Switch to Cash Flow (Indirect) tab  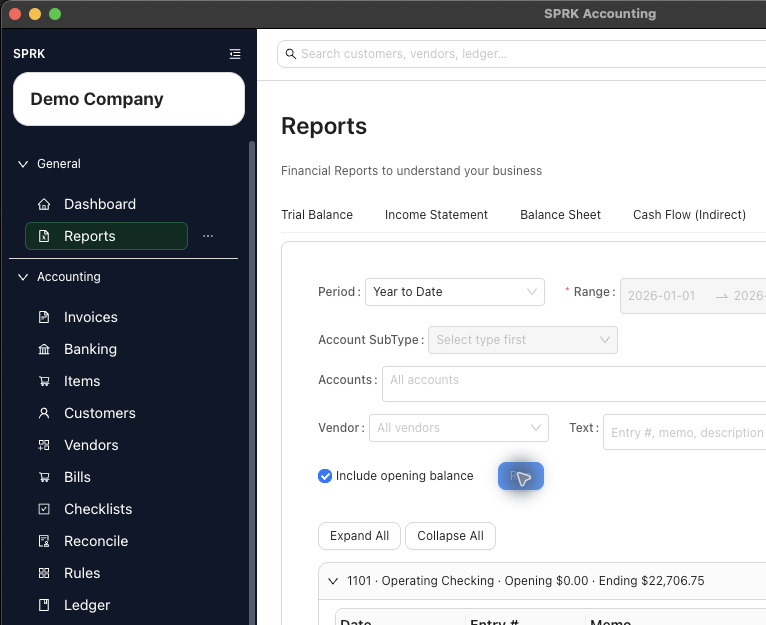pyautogui.click(x=689, y=215)
